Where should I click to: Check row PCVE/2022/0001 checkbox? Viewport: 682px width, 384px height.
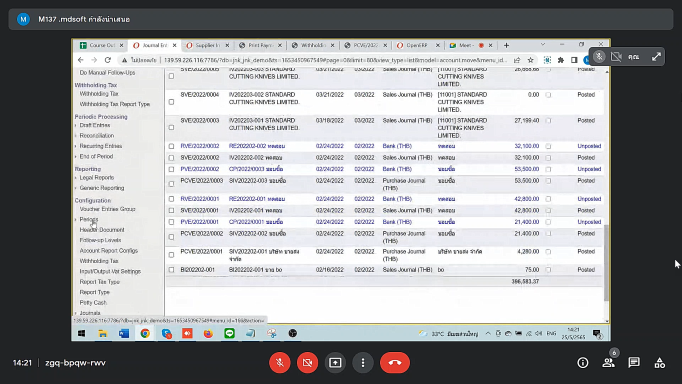(171, 255)
